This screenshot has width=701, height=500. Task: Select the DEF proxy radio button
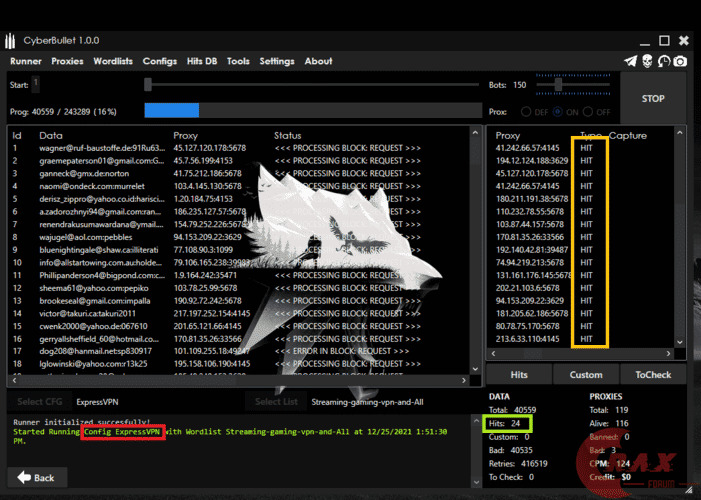click(526, 112)
